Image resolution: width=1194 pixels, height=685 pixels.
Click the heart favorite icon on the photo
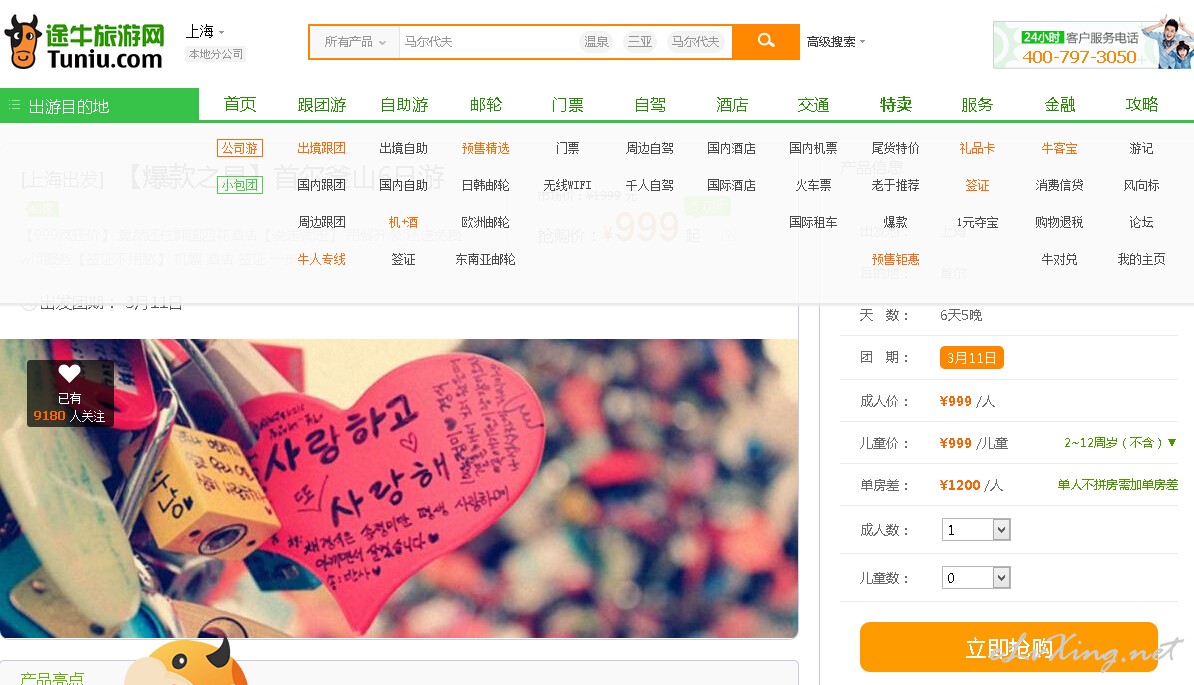click(x=69, y=373)
